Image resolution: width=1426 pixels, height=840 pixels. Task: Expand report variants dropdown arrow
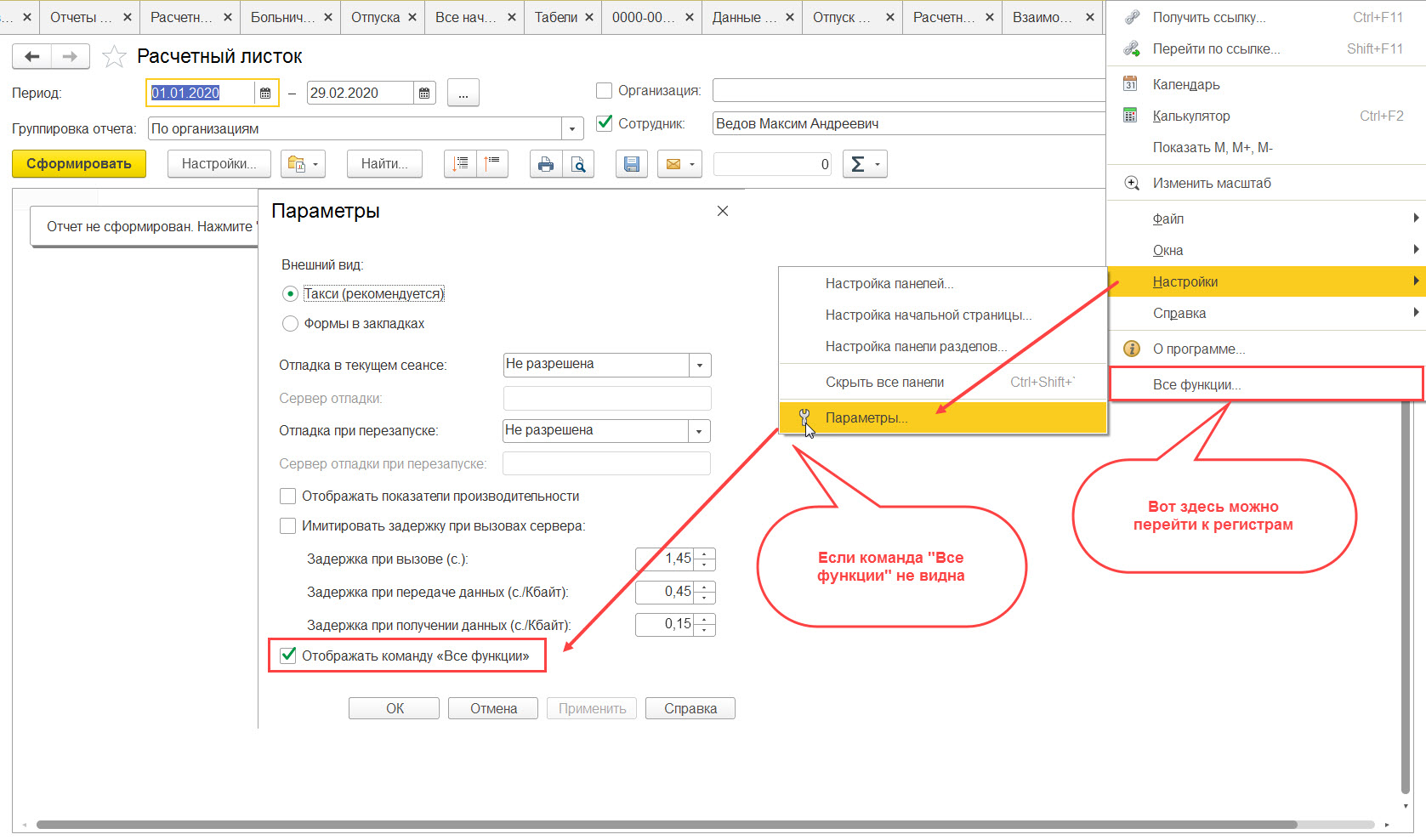coord(315,164)
